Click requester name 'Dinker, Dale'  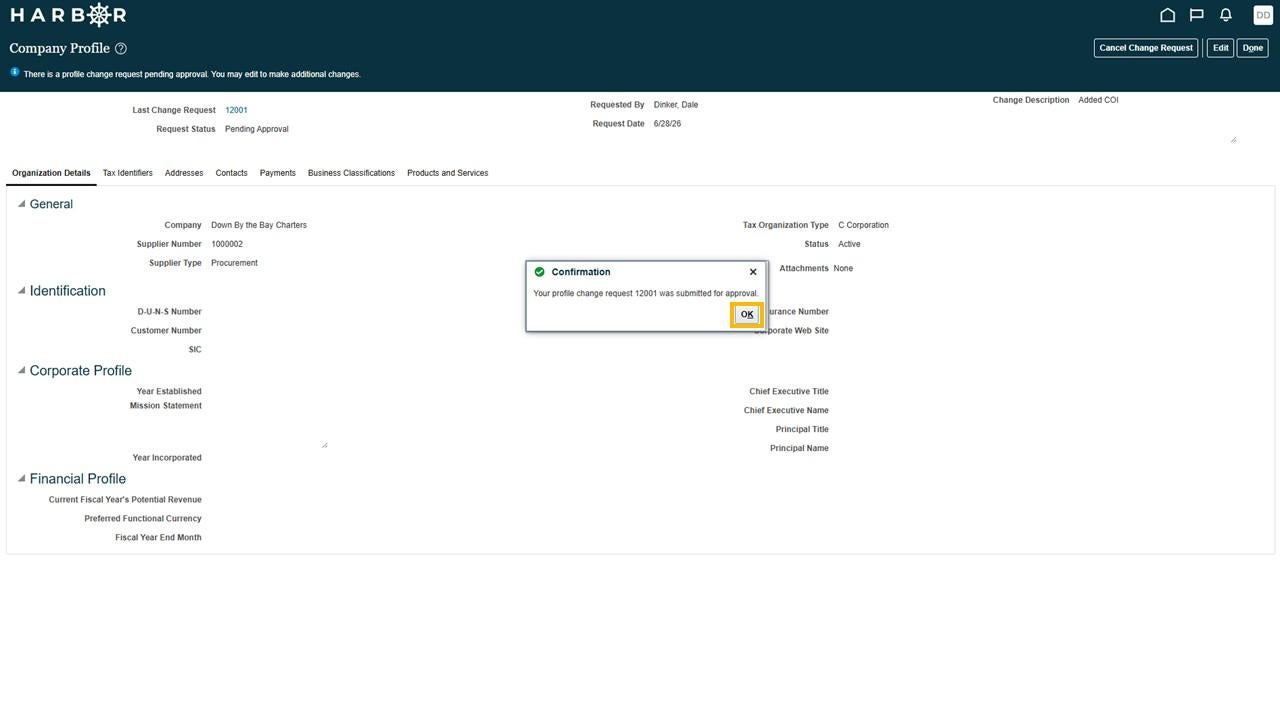click(x=676, y=105)
